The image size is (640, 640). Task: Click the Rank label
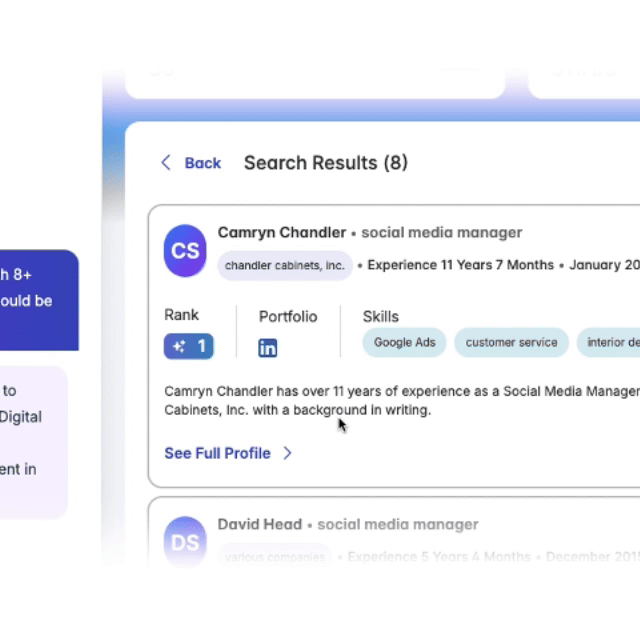(x=181, y=315)
